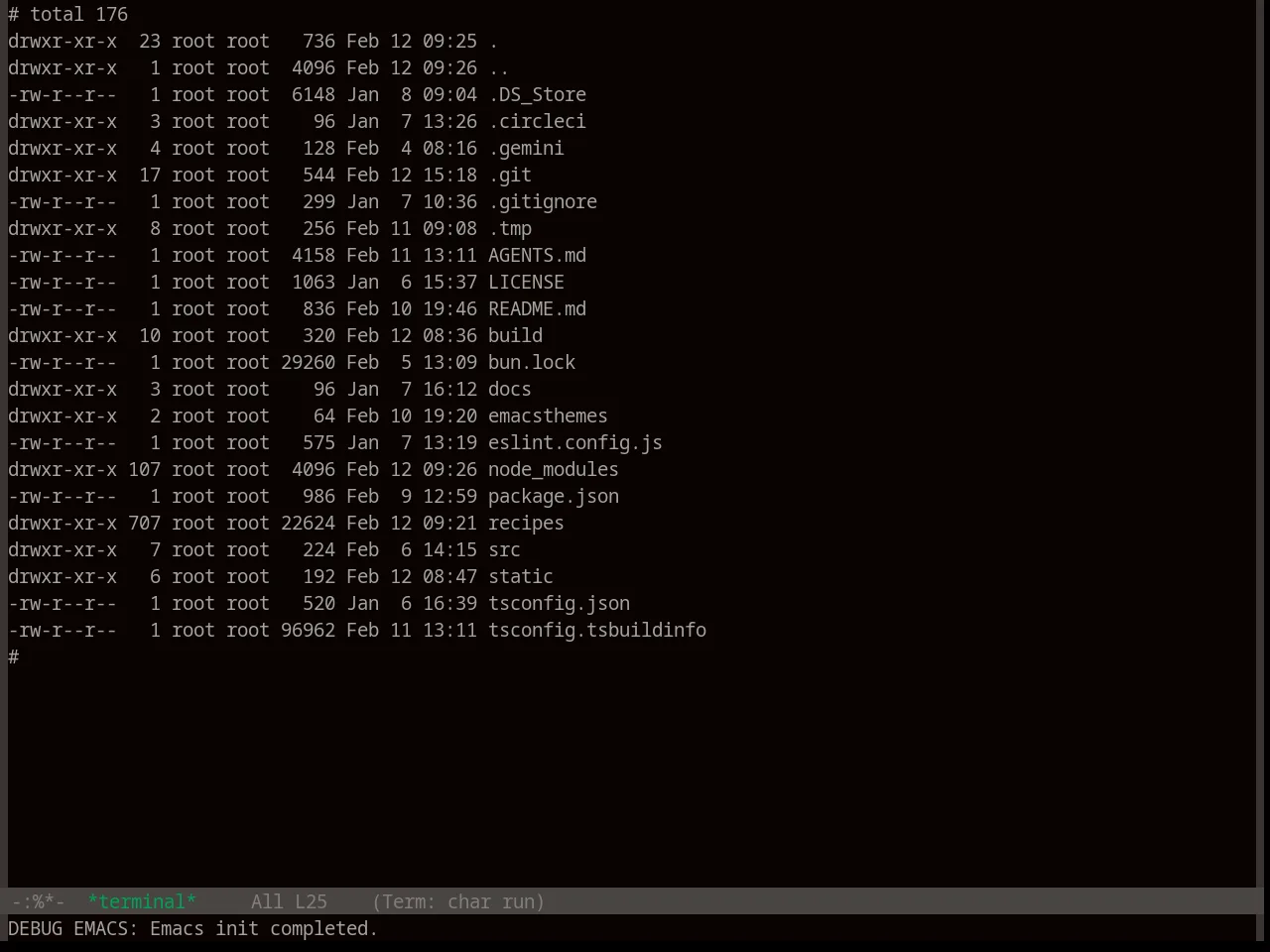
Task: Click the recipes directory name
Action: (x=526, y=523)
